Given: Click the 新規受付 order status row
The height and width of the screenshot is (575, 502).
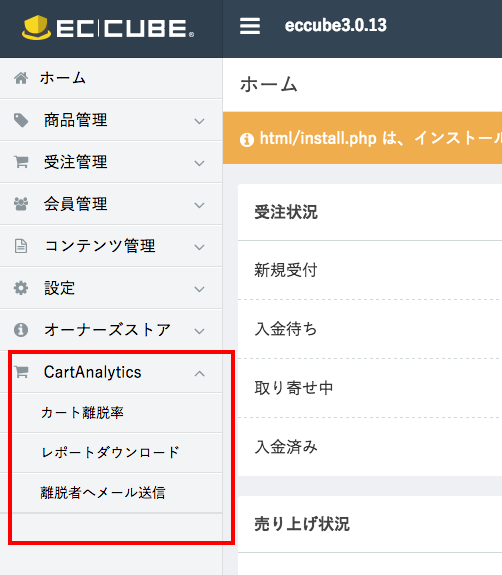Looking at the screenshot, I should [x=370, y=270].
